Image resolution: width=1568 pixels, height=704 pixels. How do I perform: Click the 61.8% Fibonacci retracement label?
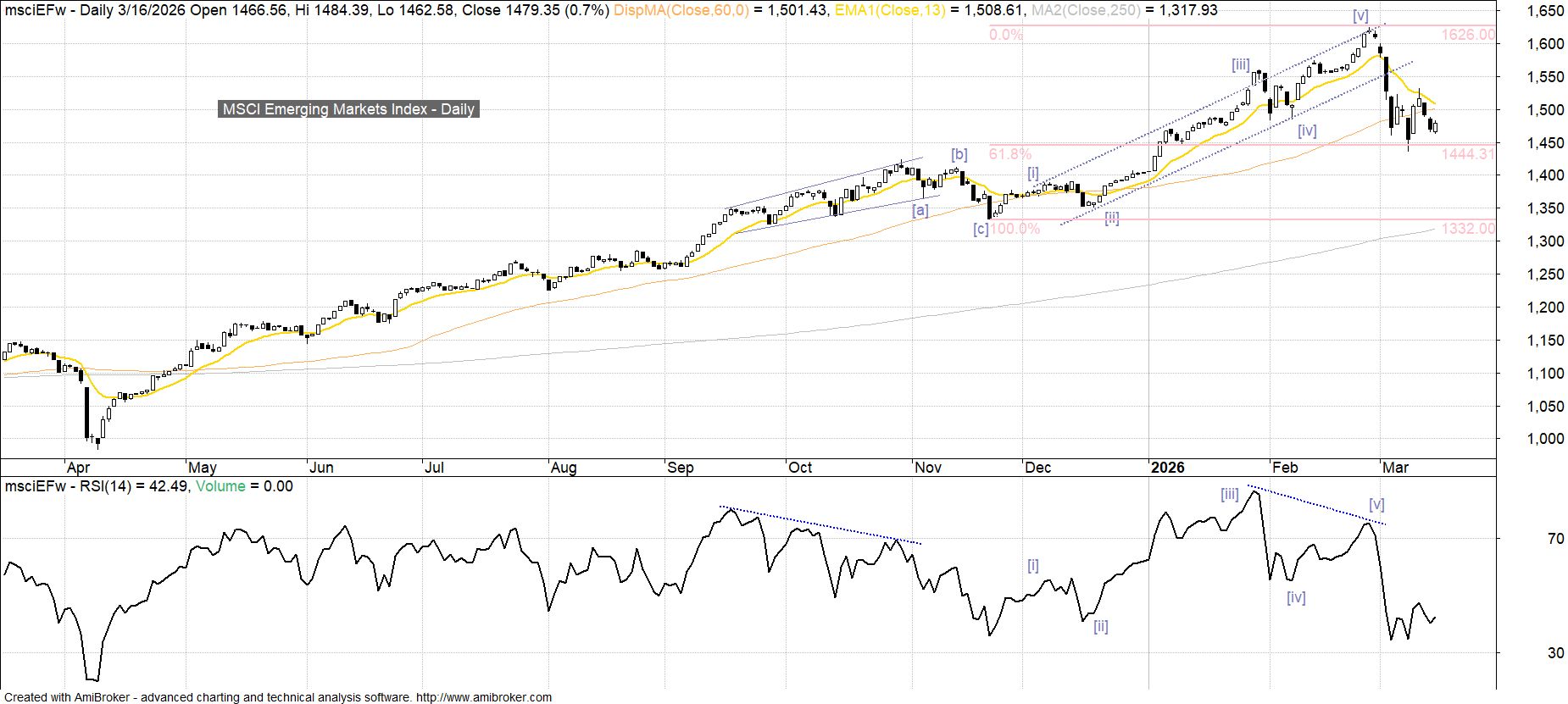pos(1010,154)
